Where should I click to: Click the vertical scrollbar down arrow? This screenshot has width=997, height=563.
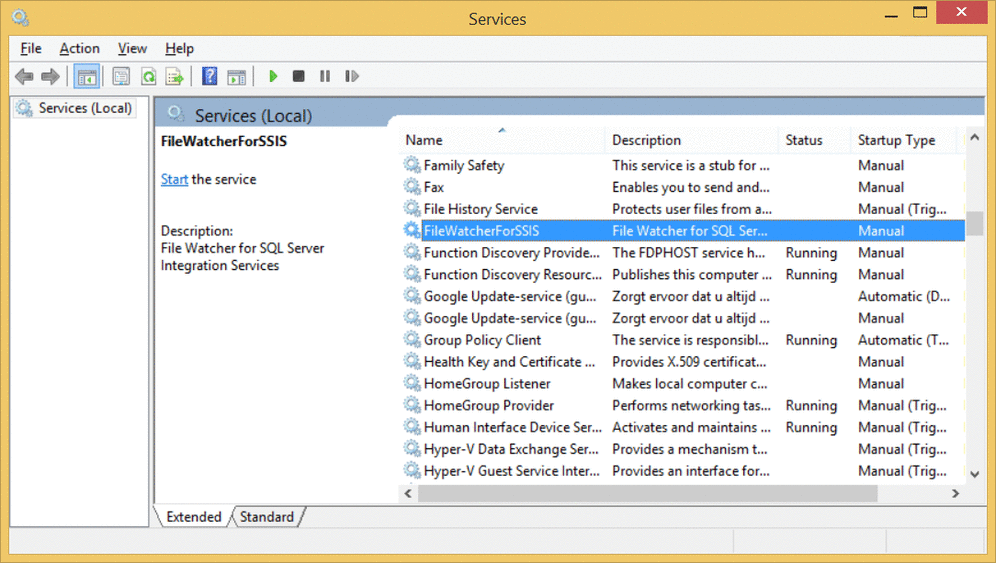coord(975,474)
